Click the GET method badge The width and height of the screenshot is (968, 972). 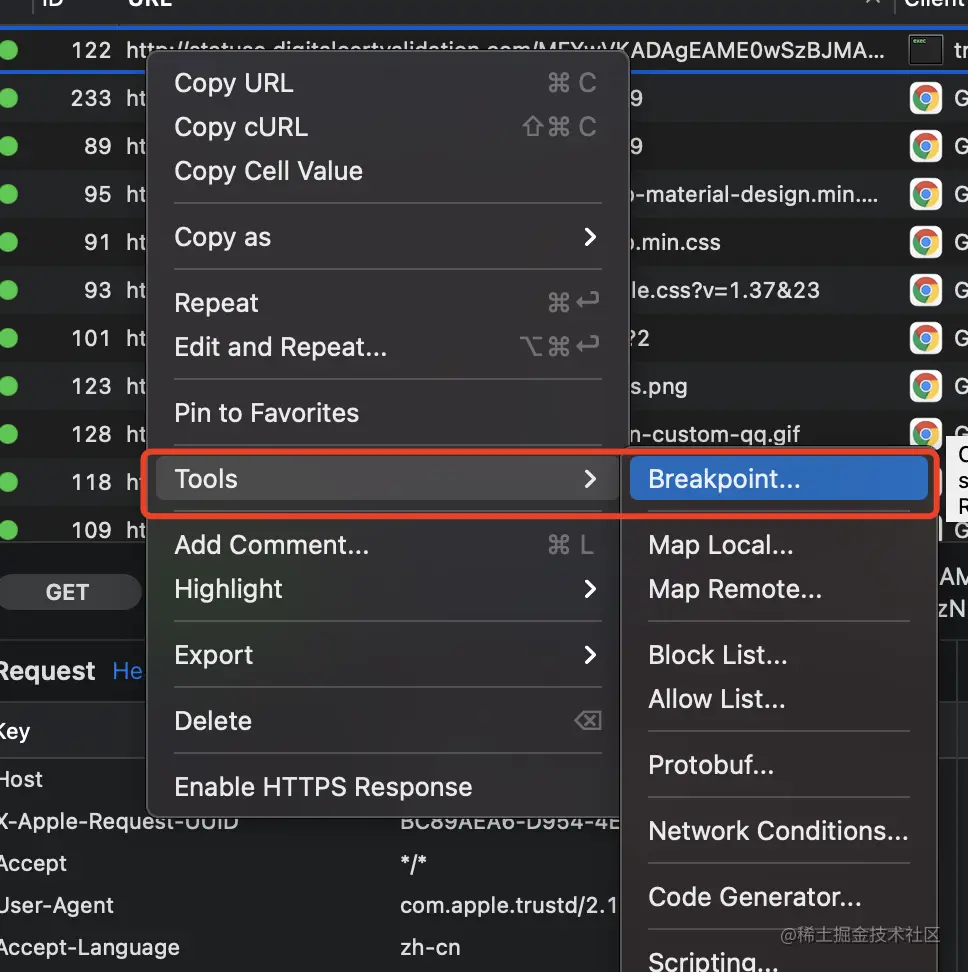(69, 592)
